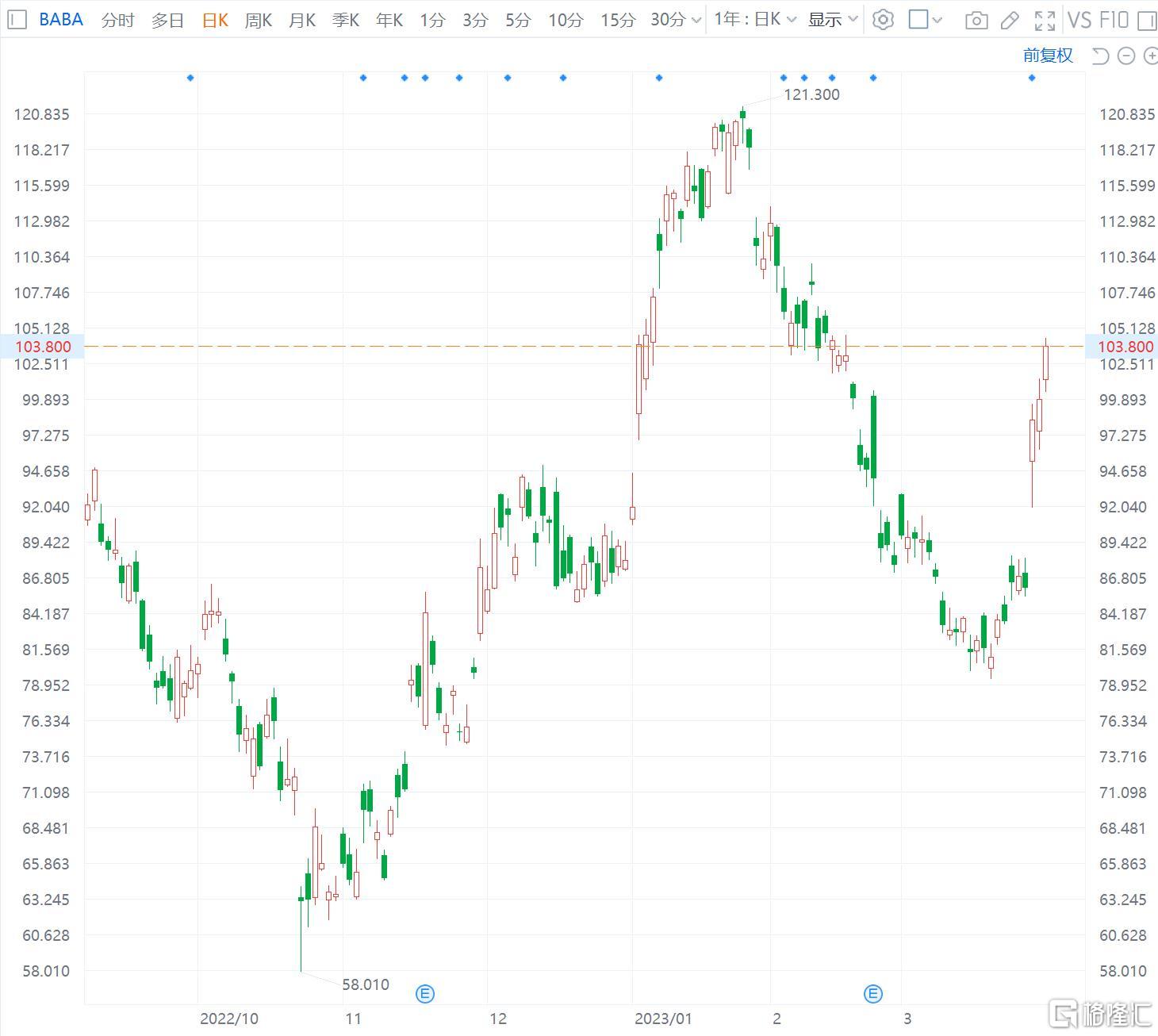Zoom out of the chart with minus icon
The width and height of the screenshot is (1158, 1036).
pyautogui.click(x=1125, y=56)
